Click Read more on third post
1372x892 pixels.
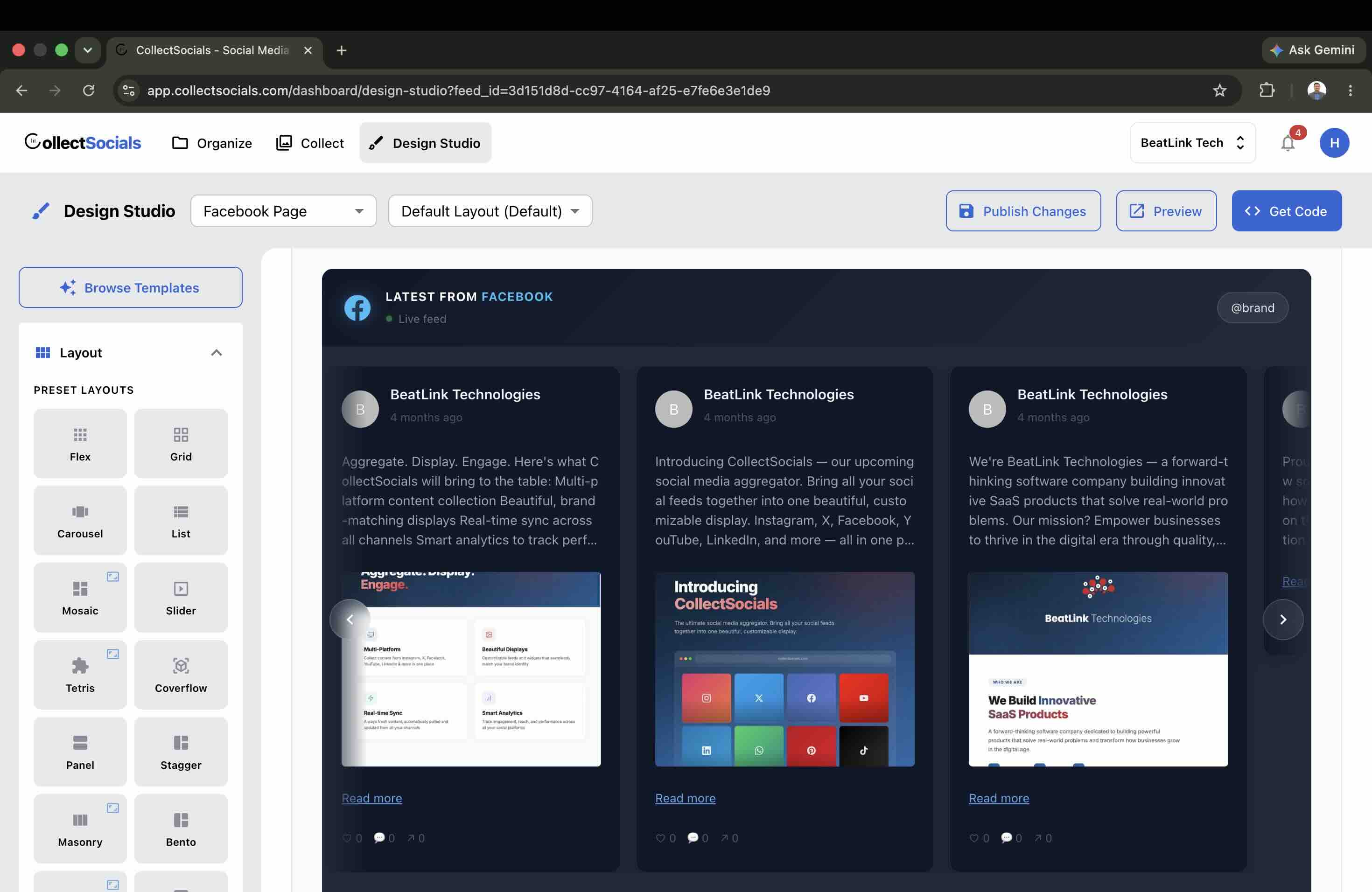999,798
